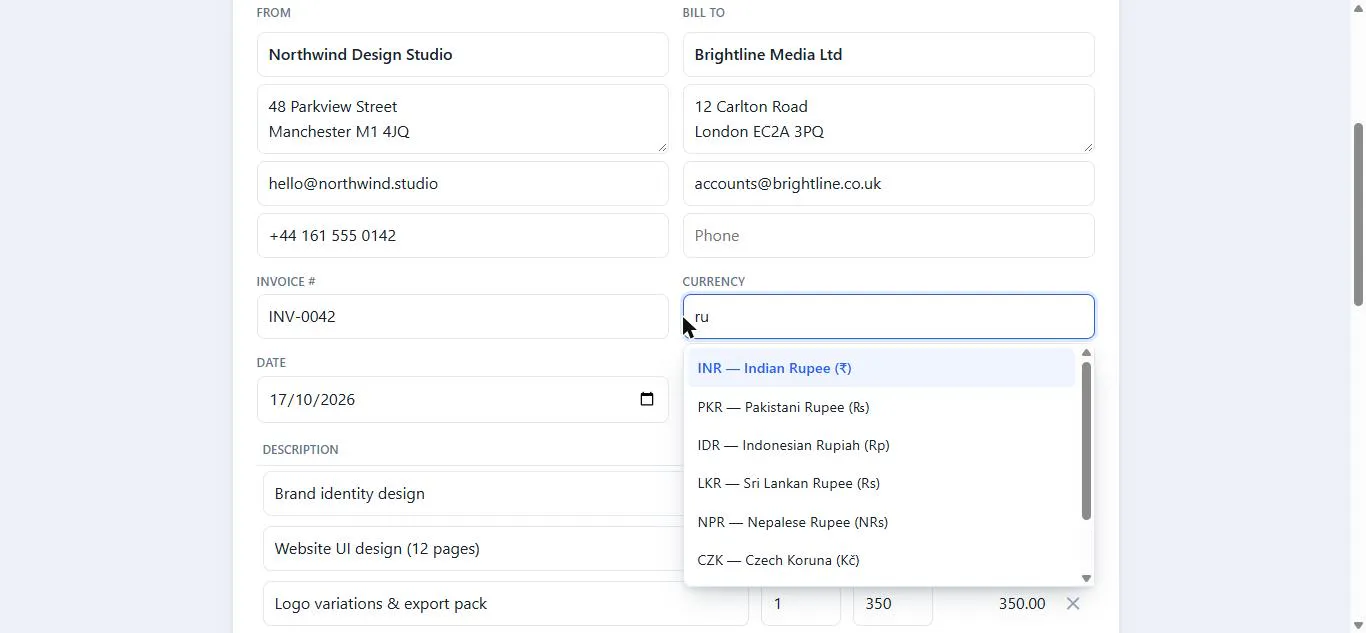Open the date picker calendar icon
This screenshot has width=1366, height=633.
coord(647,399)
